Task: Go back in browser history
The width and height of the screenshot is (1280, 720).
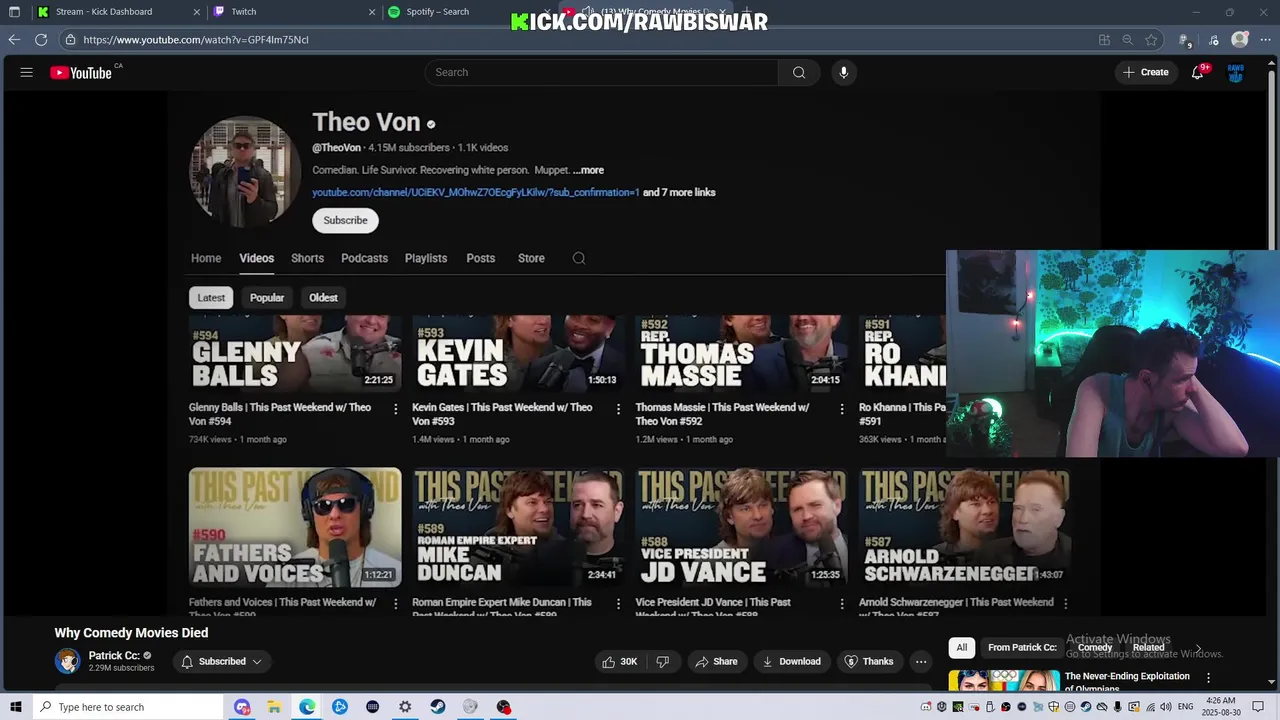Action: click(14, 40)
